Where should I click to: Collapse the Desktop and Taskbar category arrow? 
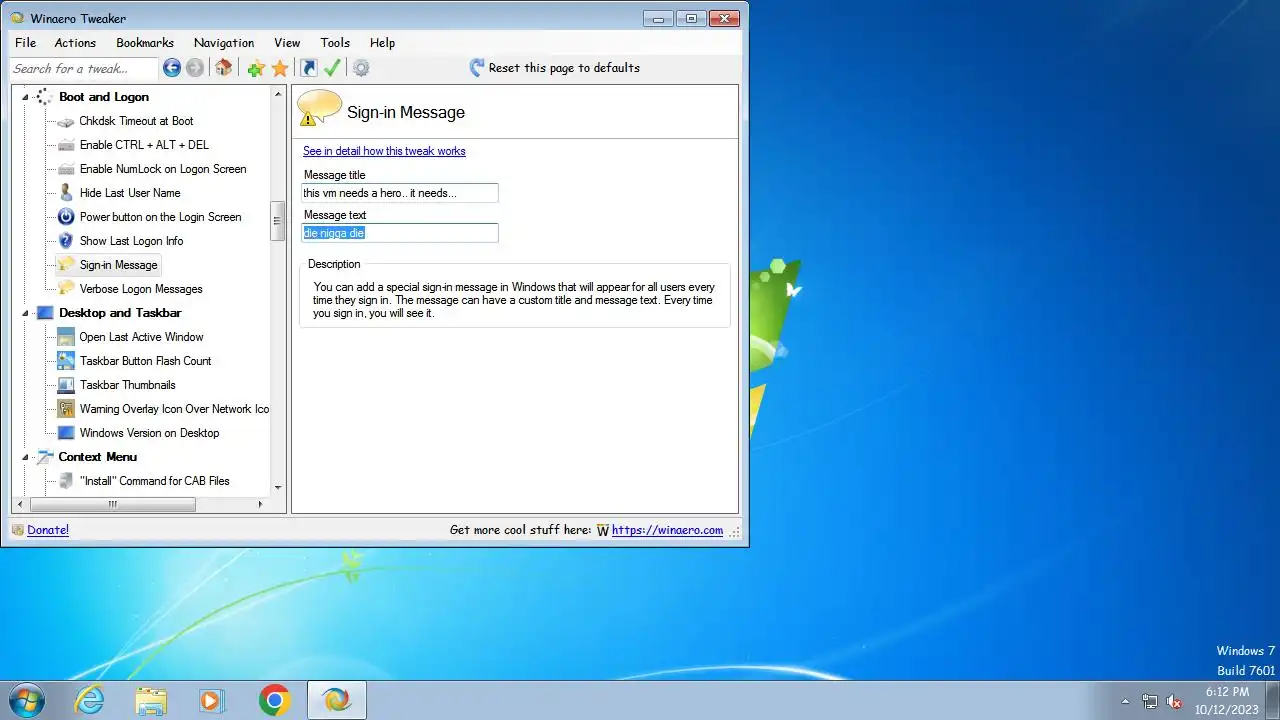(25, 313)
